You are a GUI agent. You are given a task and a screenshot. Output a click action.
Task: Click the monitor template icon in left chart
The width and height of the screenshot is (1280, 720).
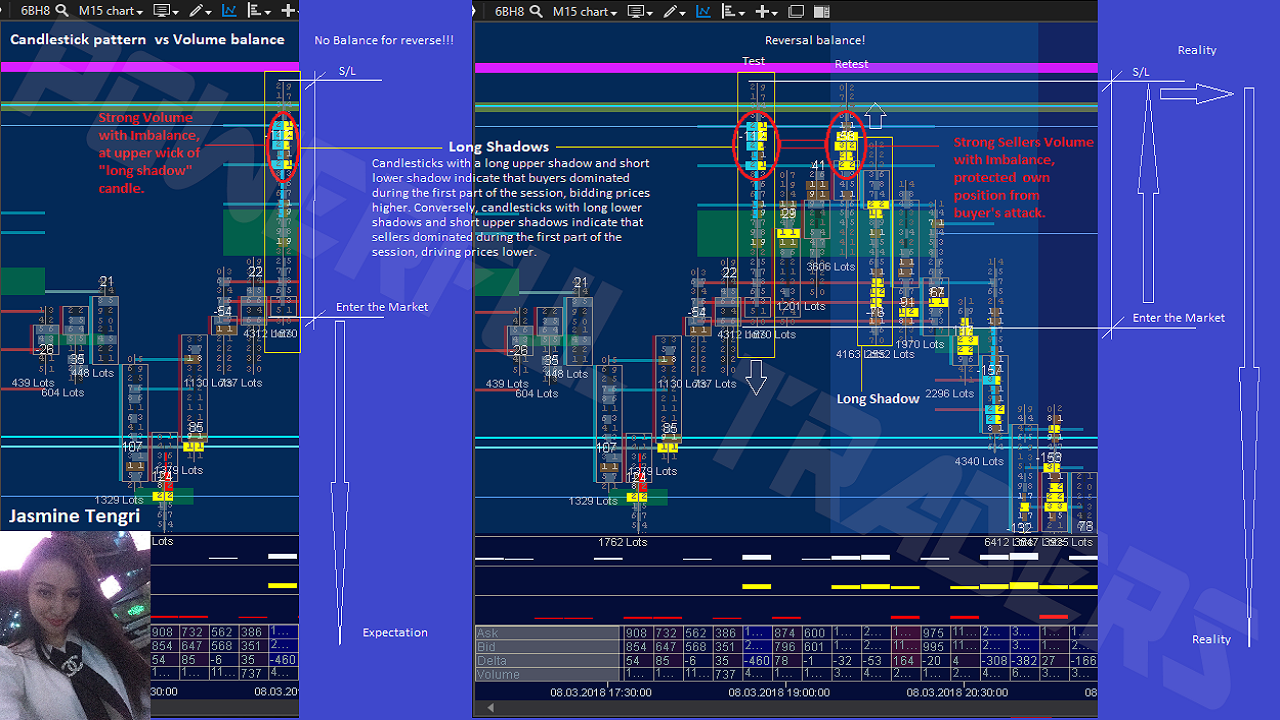(160, 11)
